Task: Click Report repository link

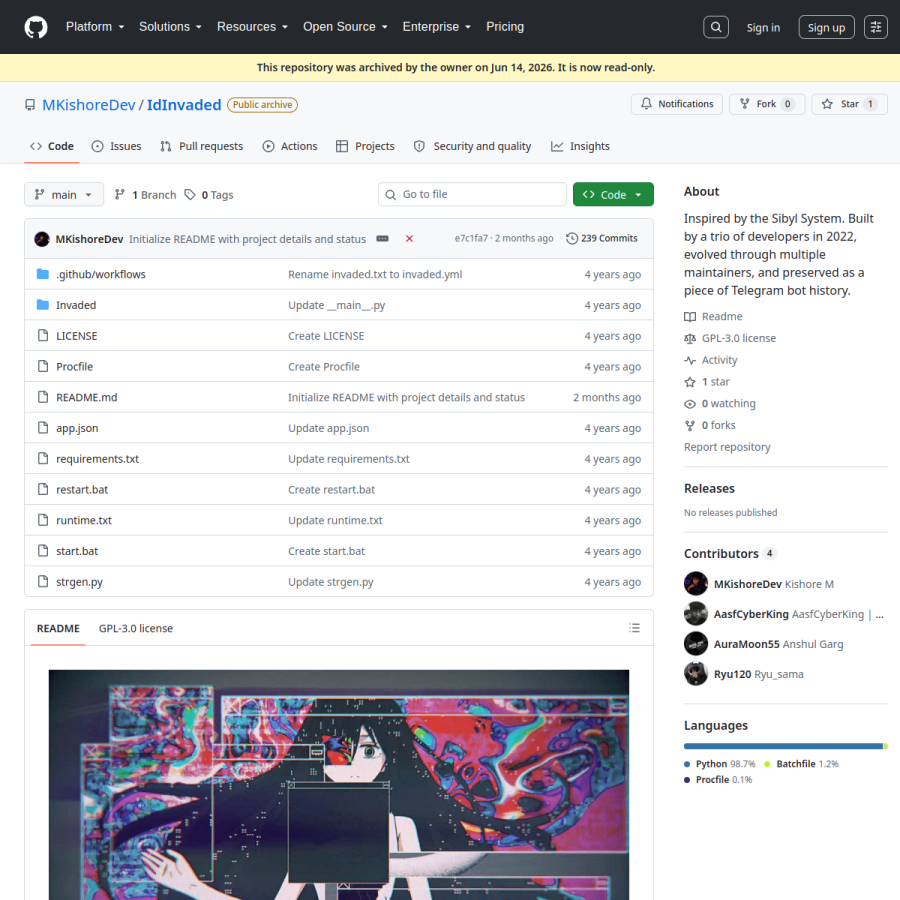Action: (x=727, y=447)
